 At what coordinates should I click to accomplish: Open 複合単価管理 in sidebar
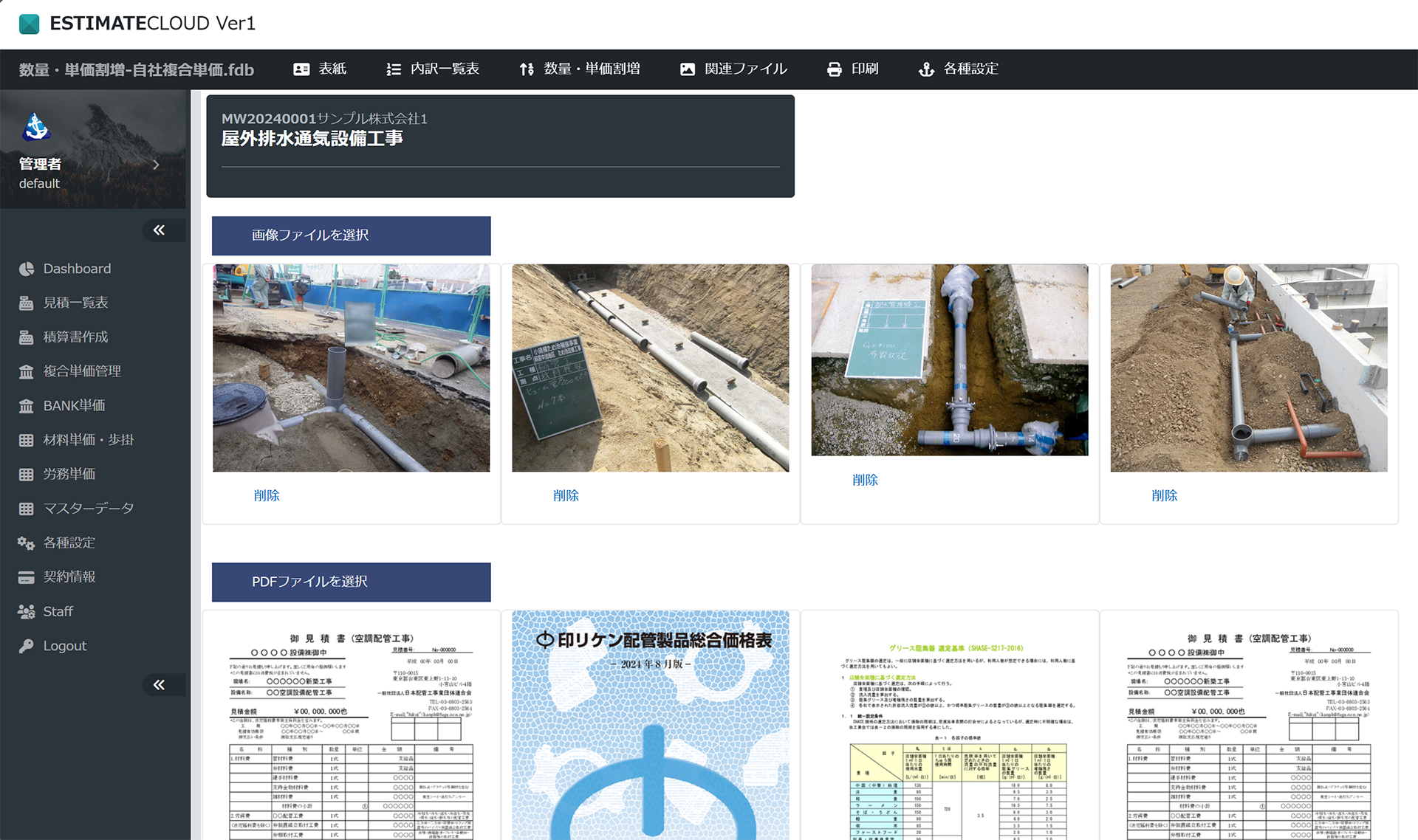coord(82,372)
